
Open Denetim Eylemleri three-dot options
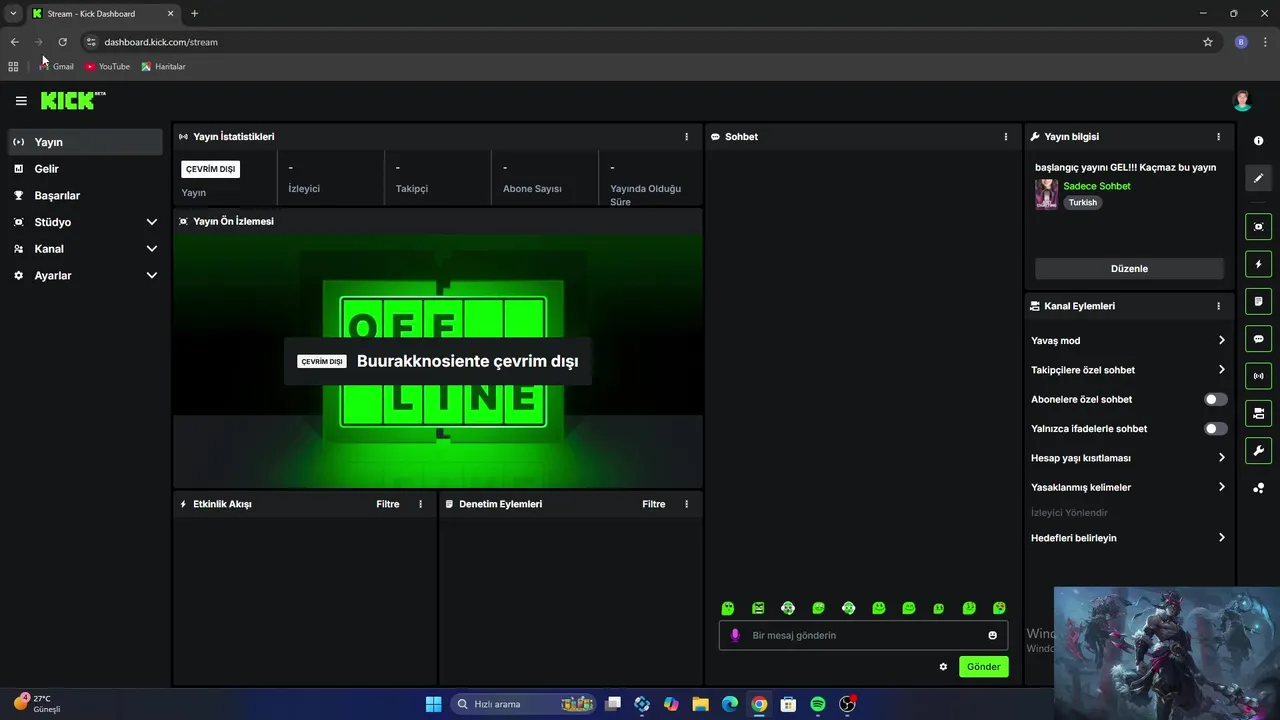point(686,504)
